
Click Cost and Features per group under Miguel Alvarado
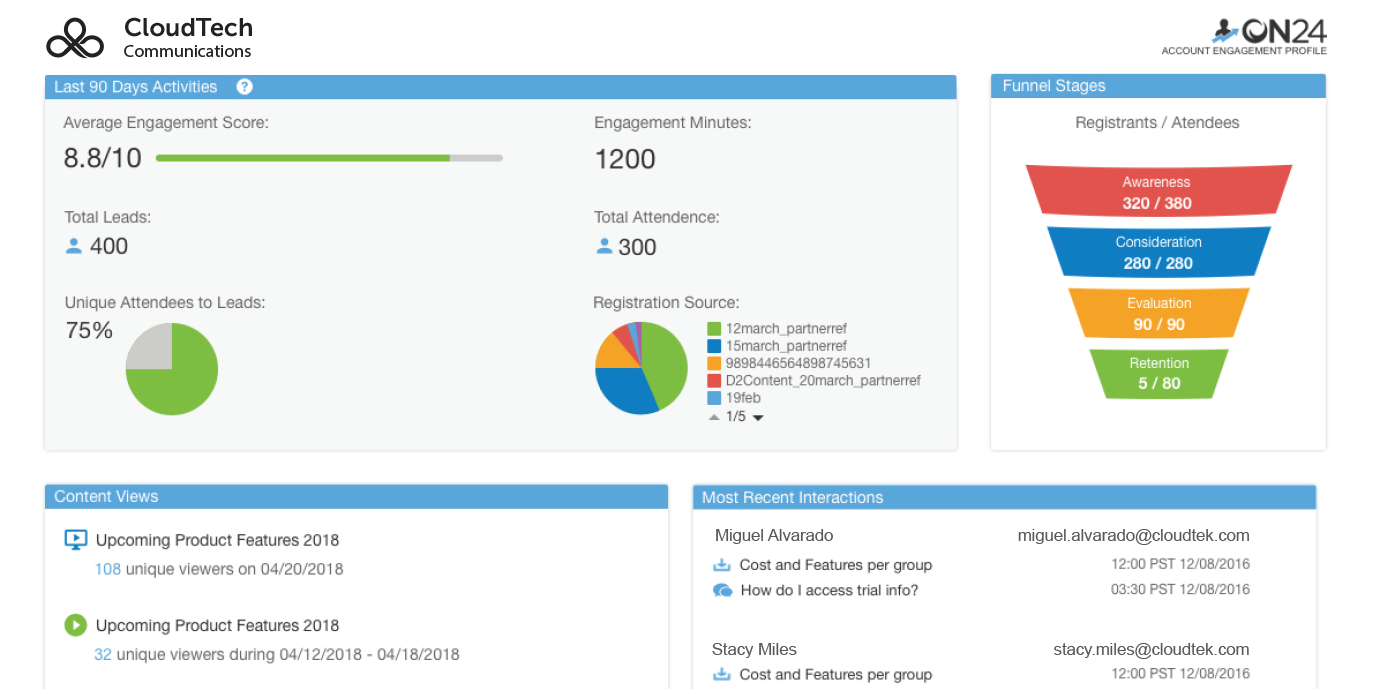pos(836,565)
